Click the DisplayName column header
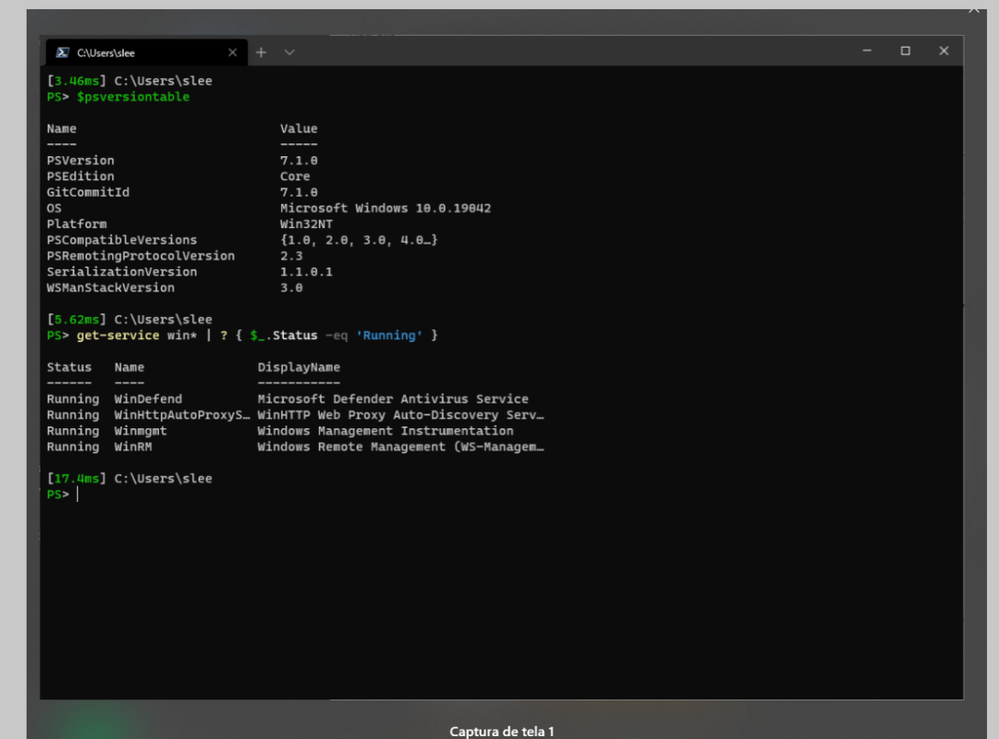999x739 pixels. [x=299, y=368]
